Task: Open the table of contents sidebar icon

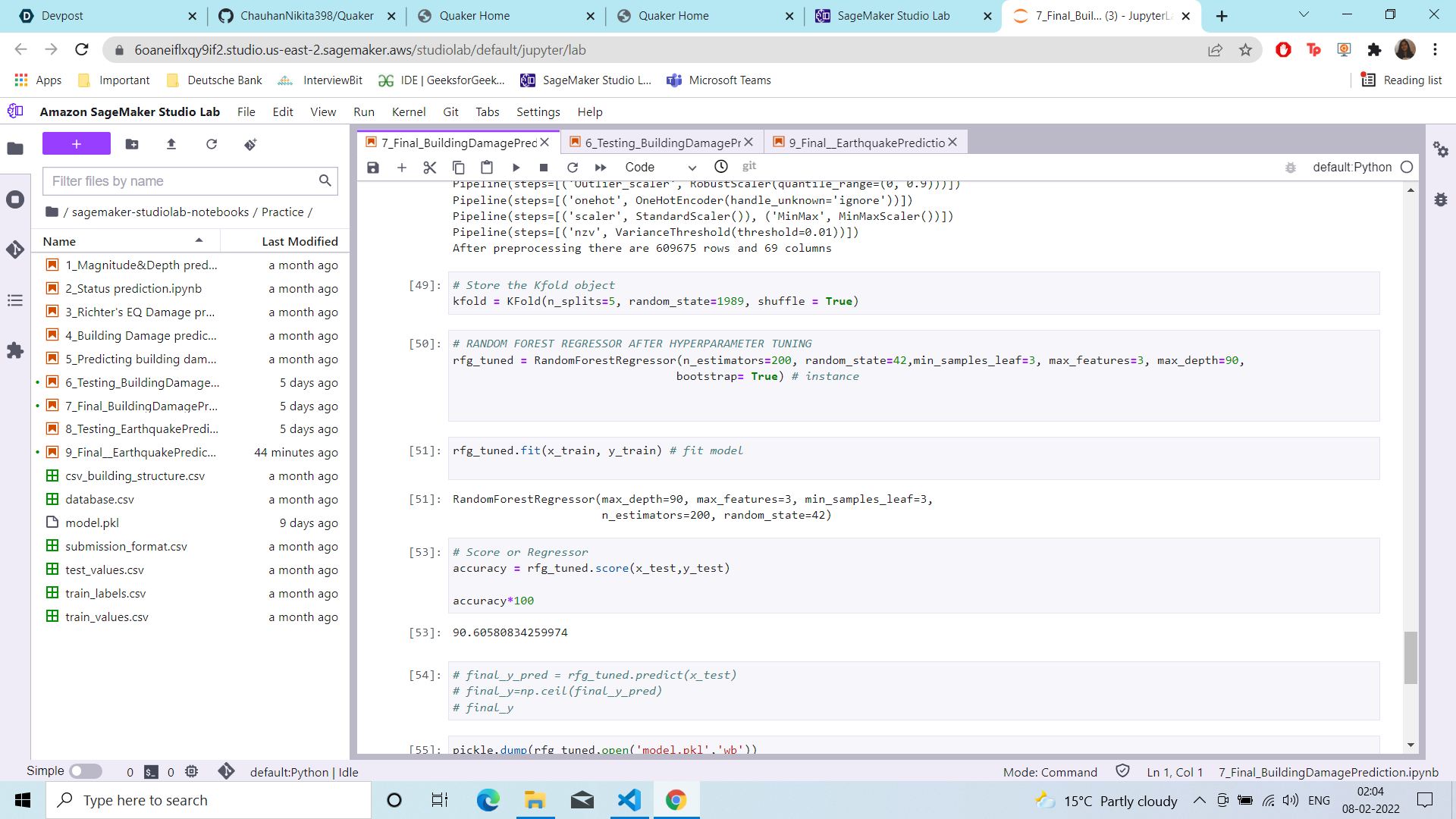Action: pyautogui.click(x=15, y=301)
